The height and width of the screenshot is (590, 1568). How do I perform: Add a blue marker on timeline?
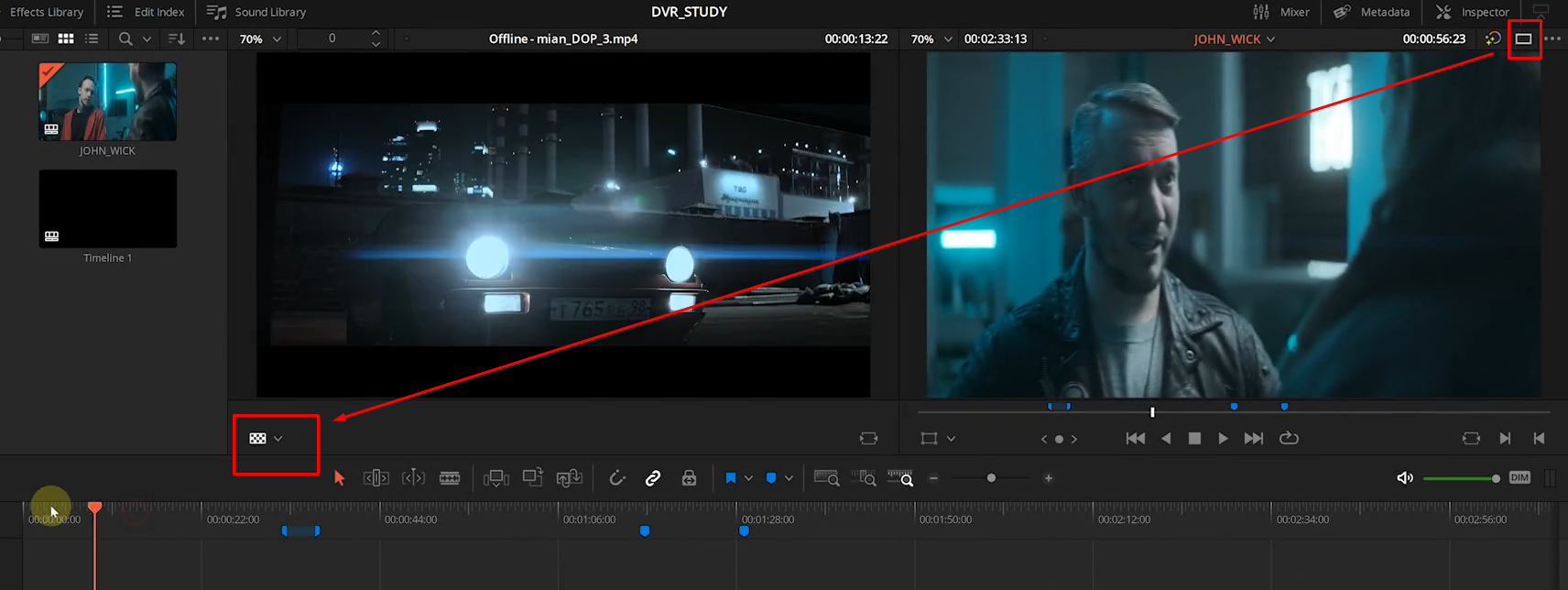pos(771,478)
